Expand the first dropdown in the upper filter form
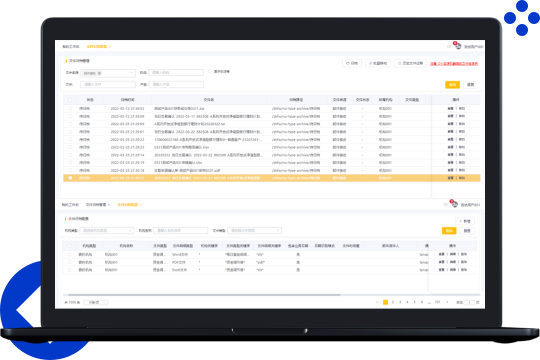 click(x=108, y=73)
